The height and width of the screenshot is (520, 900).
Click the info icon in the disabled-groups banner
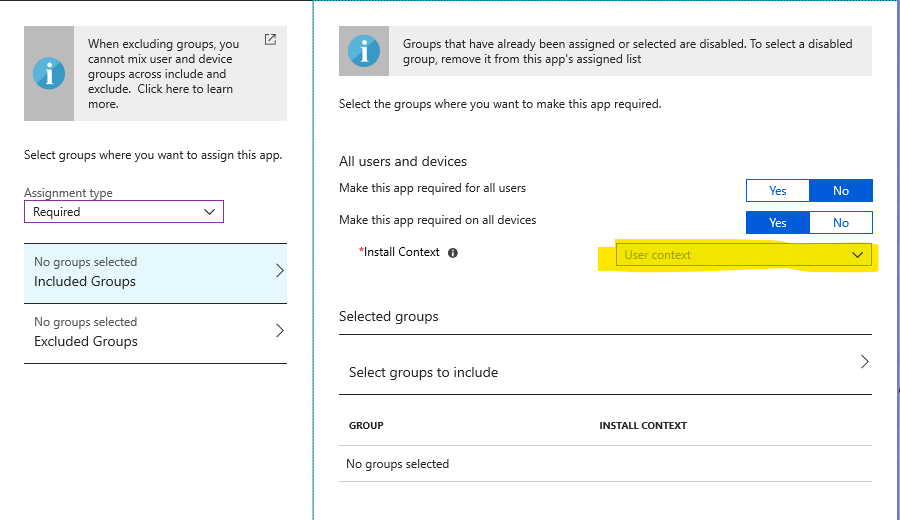364,51
